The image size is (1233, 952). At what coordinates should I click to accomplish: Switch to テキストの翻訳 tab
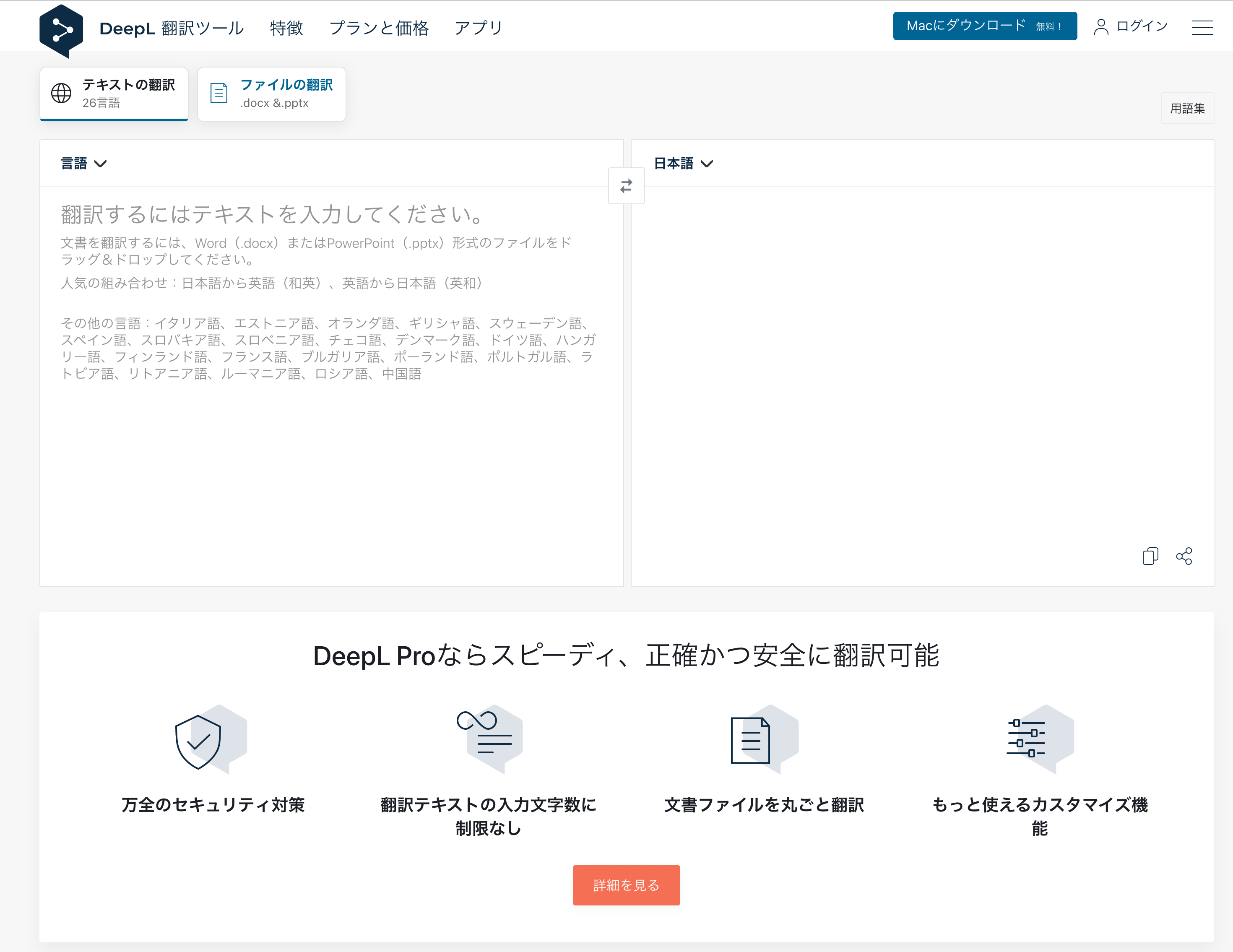point(114,94)
